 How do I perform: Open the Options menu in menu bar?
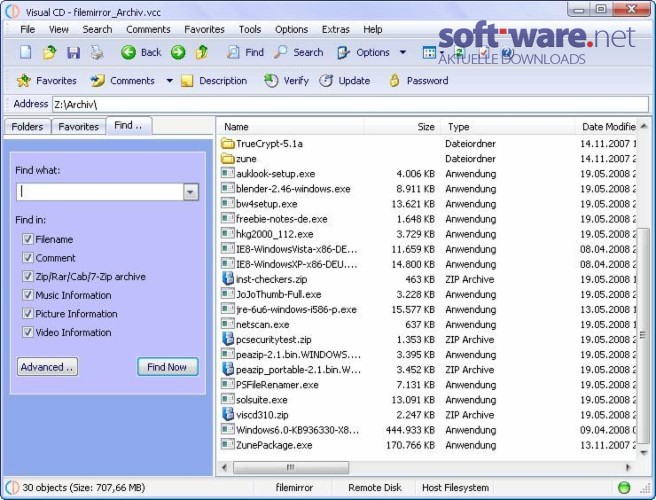click(291, 29)
